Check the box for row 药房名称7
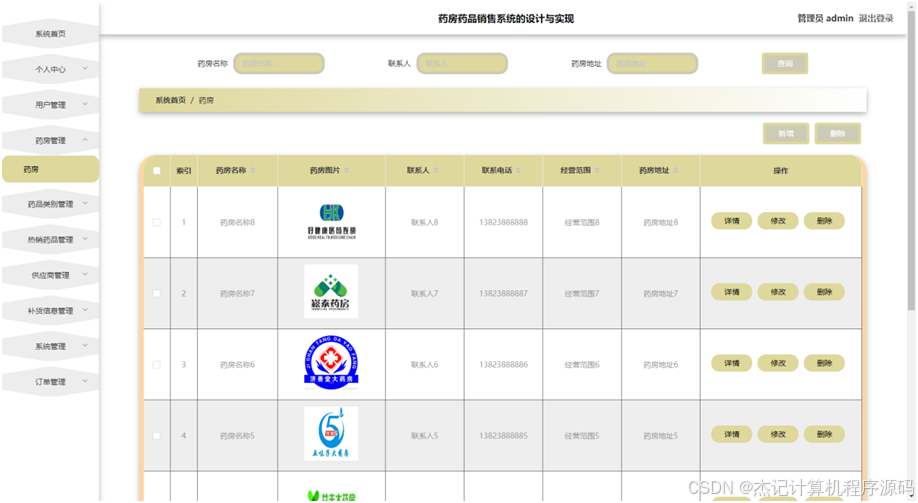 (x=156, y=293)
